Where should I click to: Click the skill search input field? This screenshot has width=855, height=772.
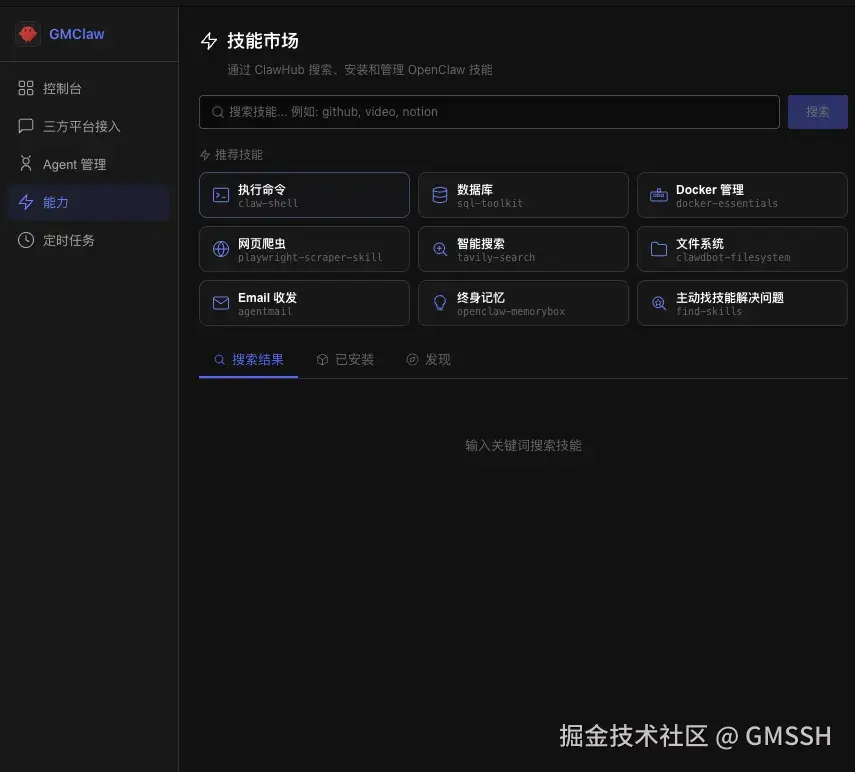click(489, 111)
